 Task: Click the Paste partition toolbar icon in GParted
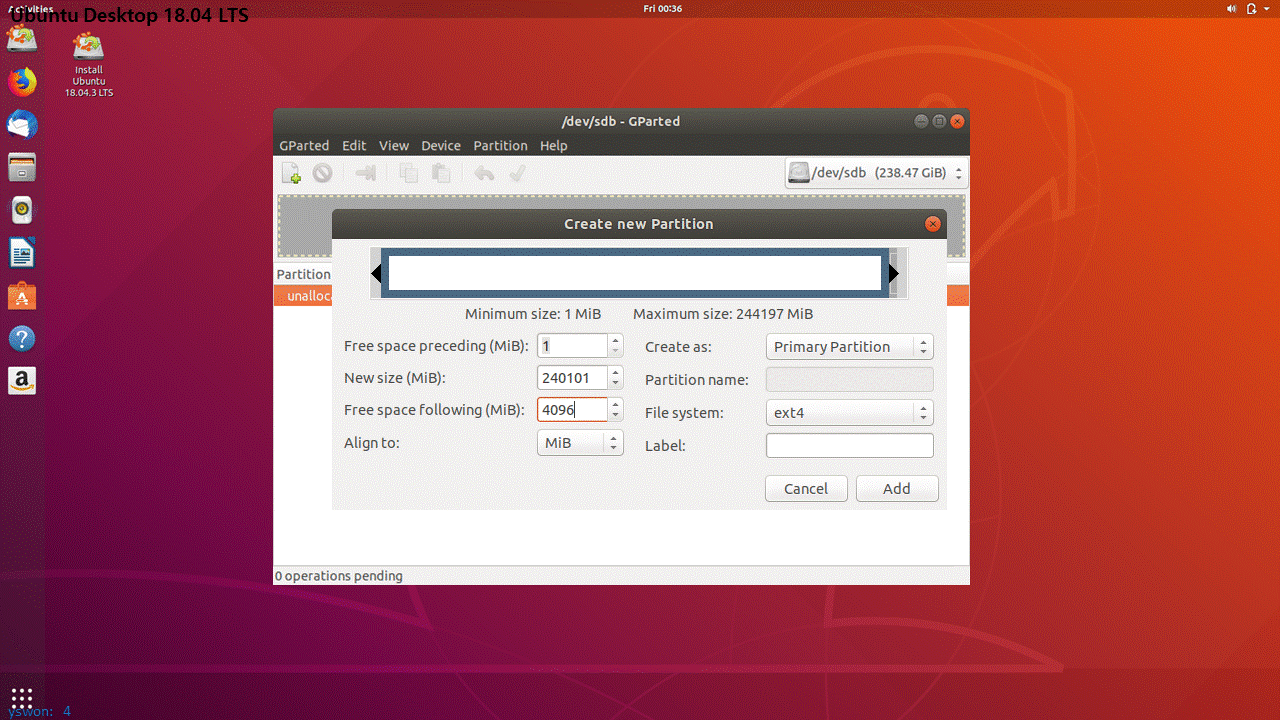point(440,173)
